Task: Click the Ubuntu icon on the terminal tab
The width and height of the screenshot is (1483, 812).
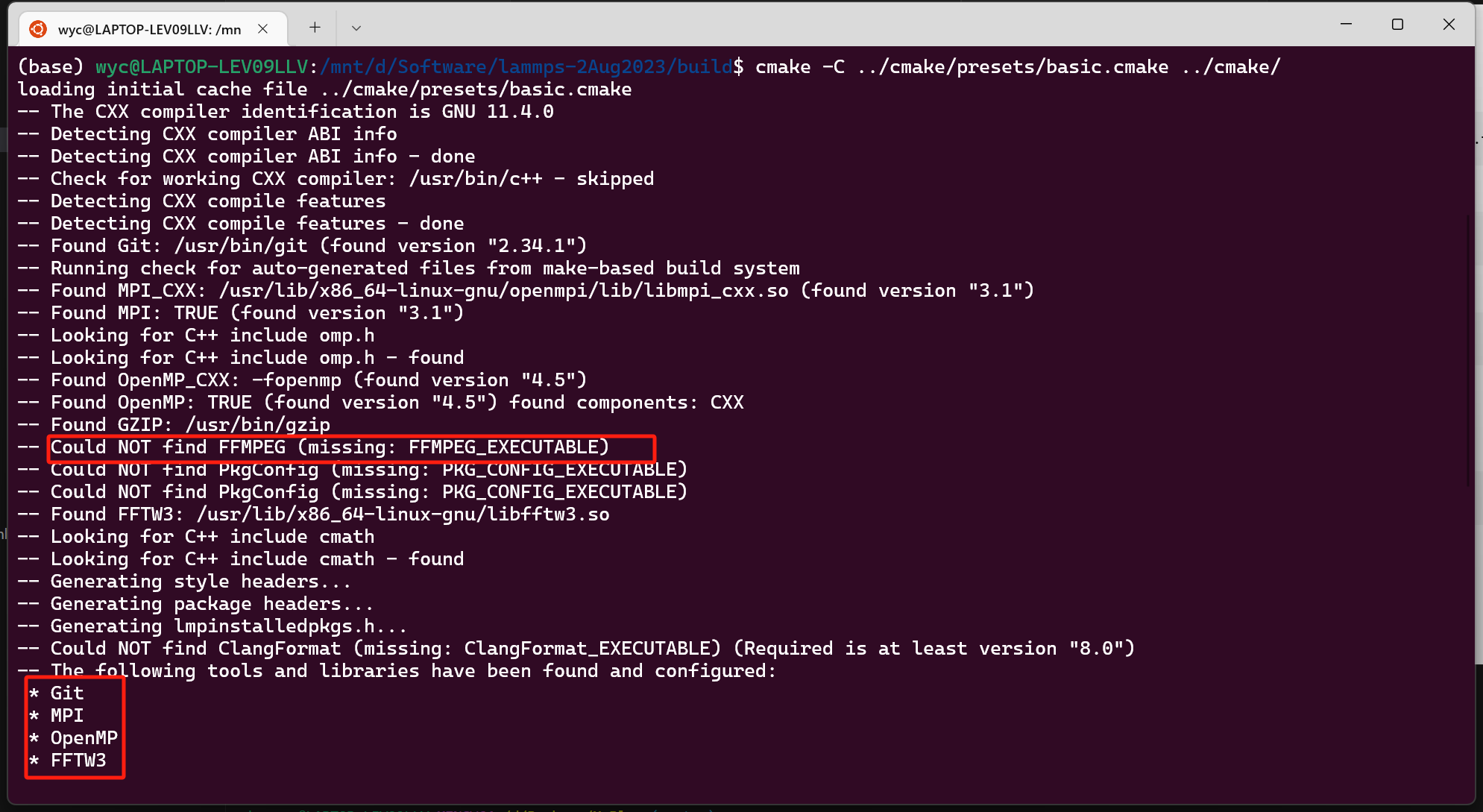Action: coord(38,29)
